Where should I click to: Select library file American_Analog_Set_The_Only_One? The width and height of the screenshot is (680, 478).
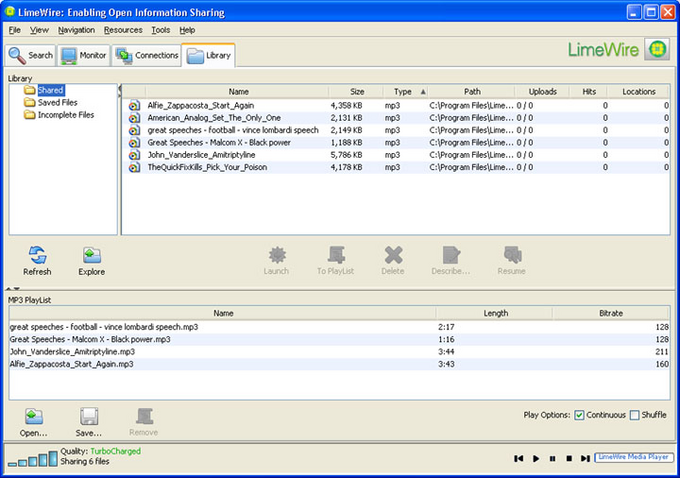396,118
